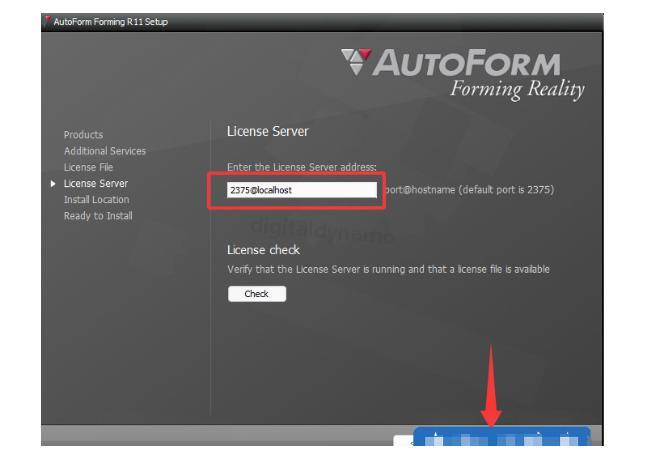Open the License File step
The image size is (646, 460).
[88, 167]
